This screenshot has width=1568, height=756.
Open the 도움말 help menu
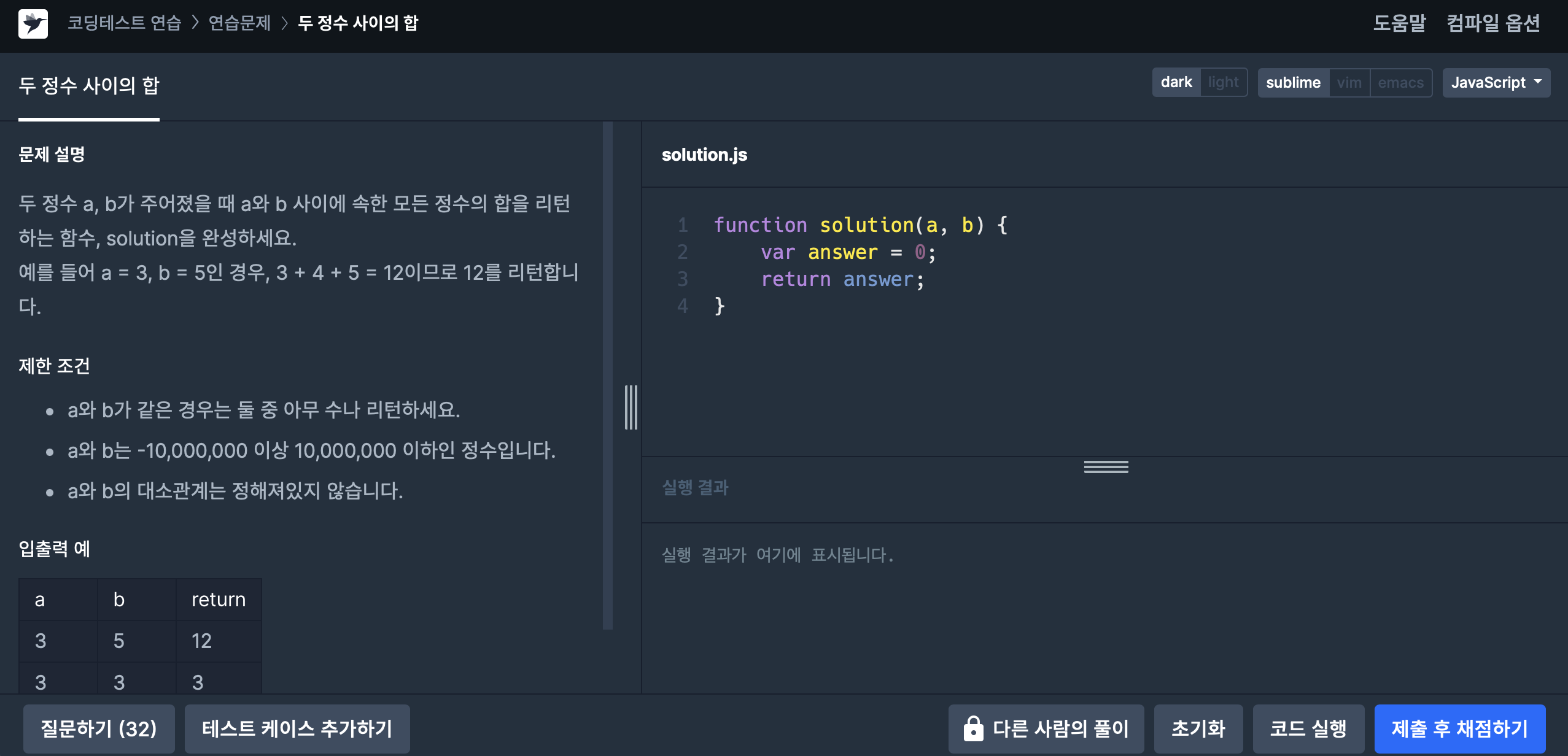pos(1399,23)
